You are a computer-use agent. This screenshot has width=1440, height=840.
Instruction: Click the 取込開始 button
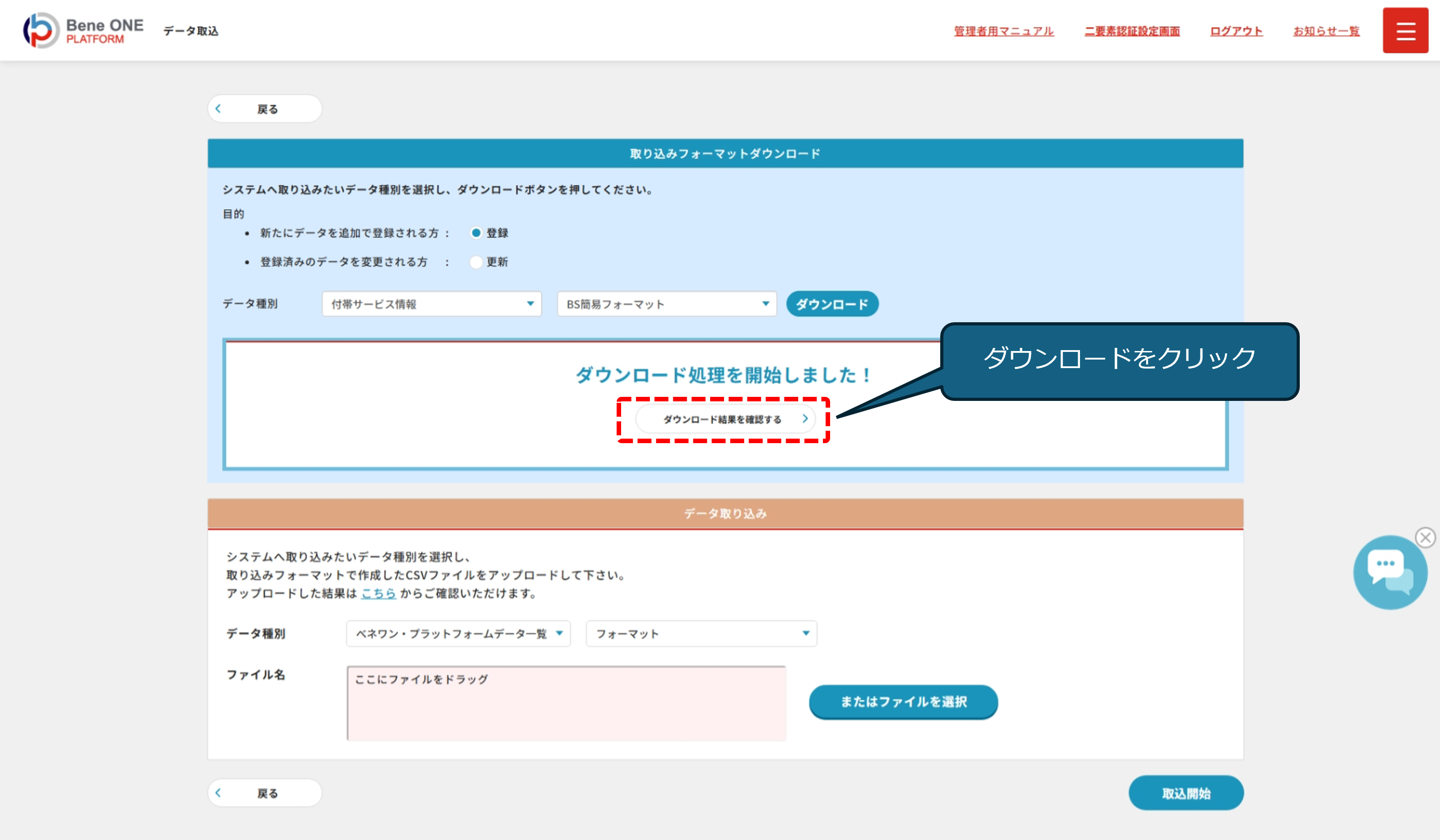(1186, 792)
